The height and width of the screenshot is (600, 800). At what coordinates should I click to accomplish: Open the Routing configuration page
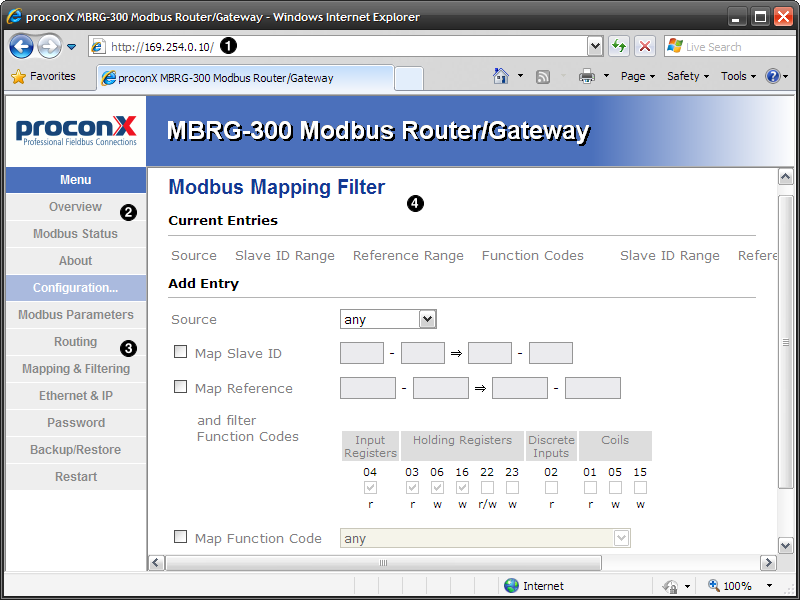click(x=76, y=342)
